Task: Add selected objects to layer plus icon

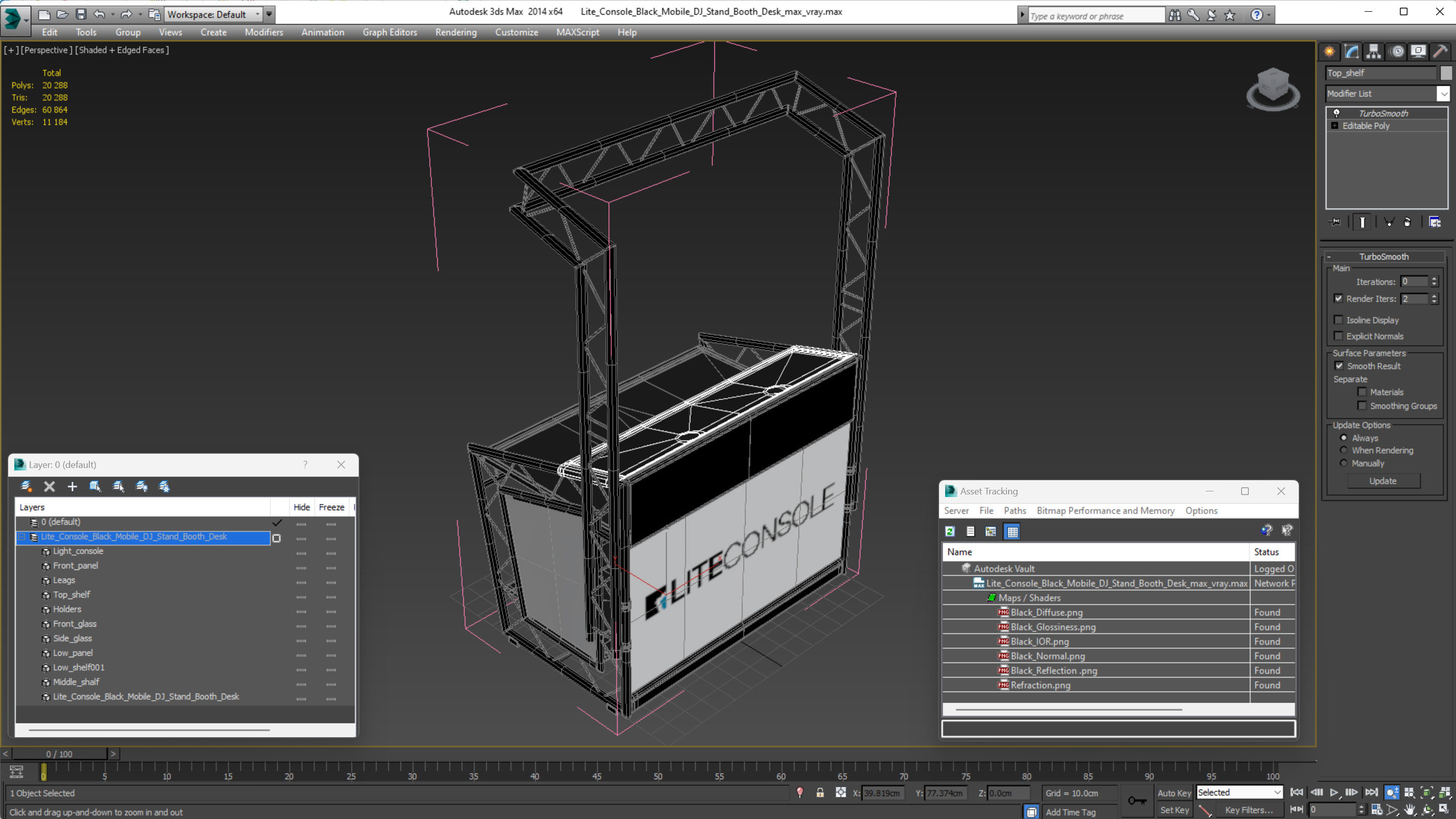Action: (x=72, y=486)
